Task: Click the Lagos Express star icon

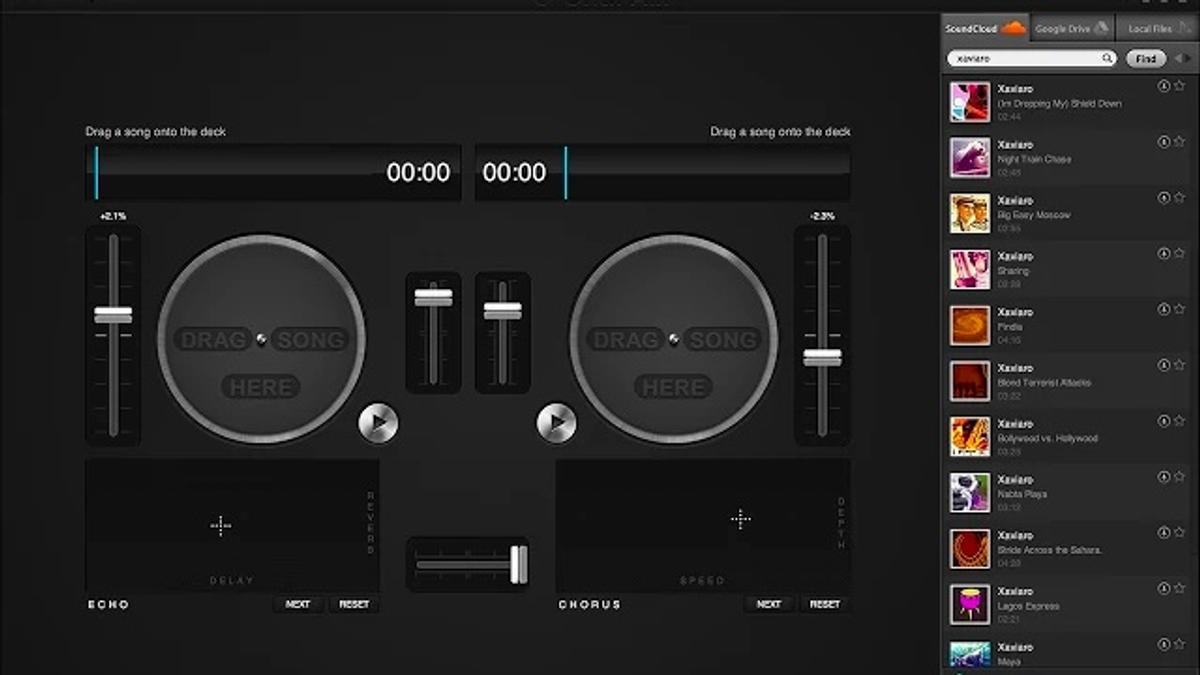Action: pyautogui.click(x=1180, y=589)
